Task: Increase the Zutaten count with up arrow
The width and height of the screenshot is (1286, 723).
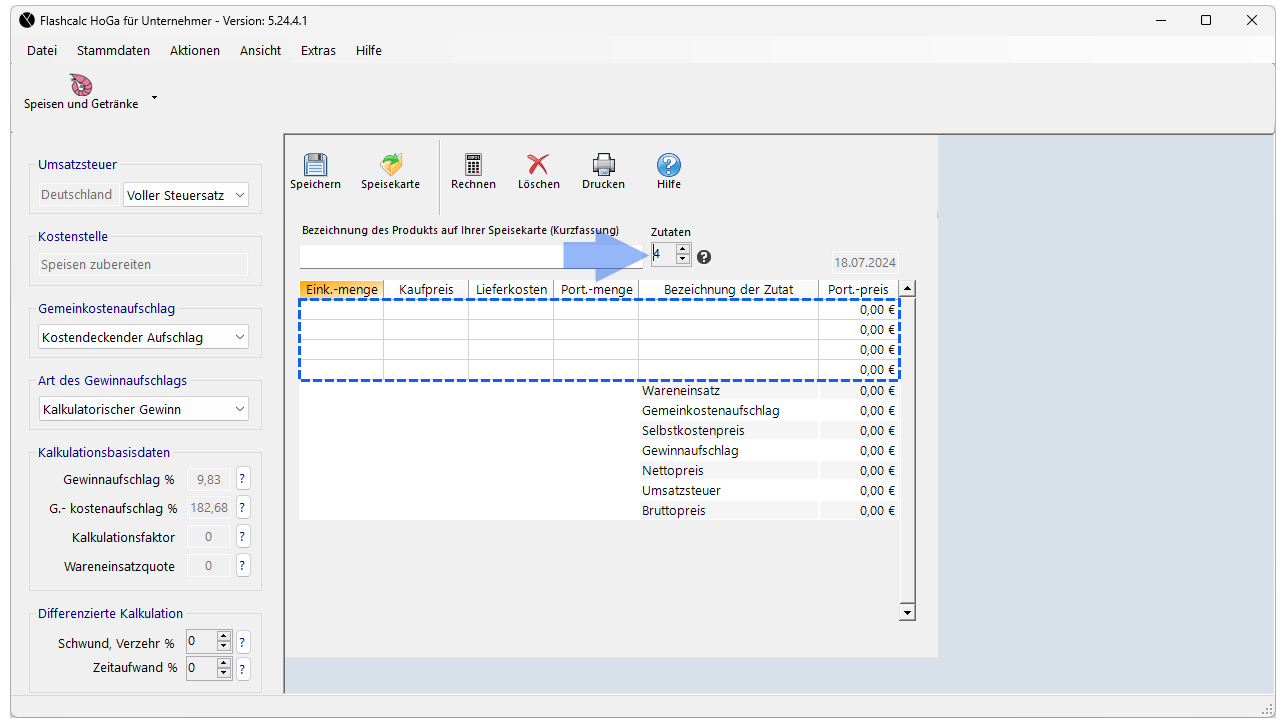Action: [x=683, y=250]
